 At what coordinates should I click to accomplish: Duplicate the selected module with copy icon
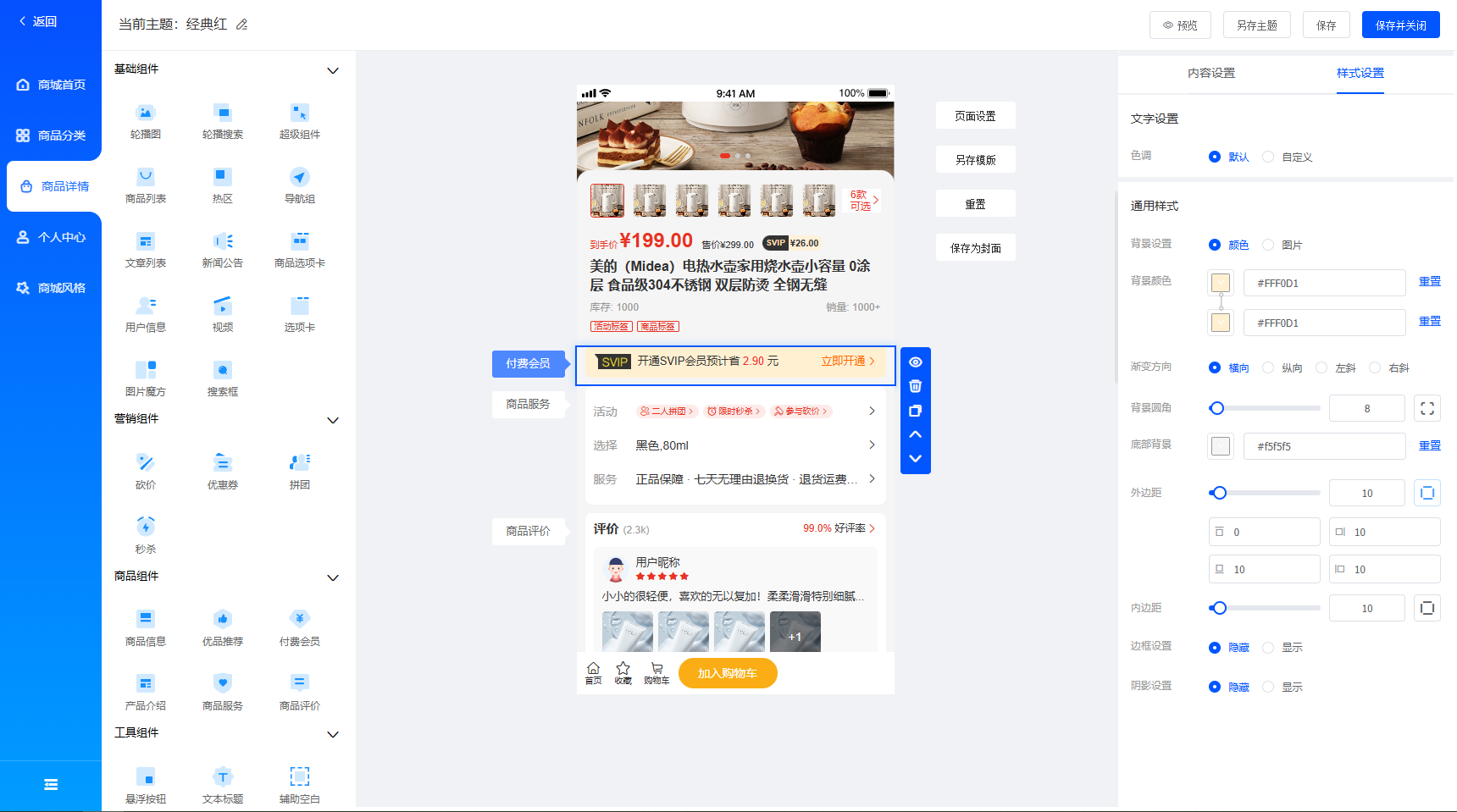(x=915, y=411)
